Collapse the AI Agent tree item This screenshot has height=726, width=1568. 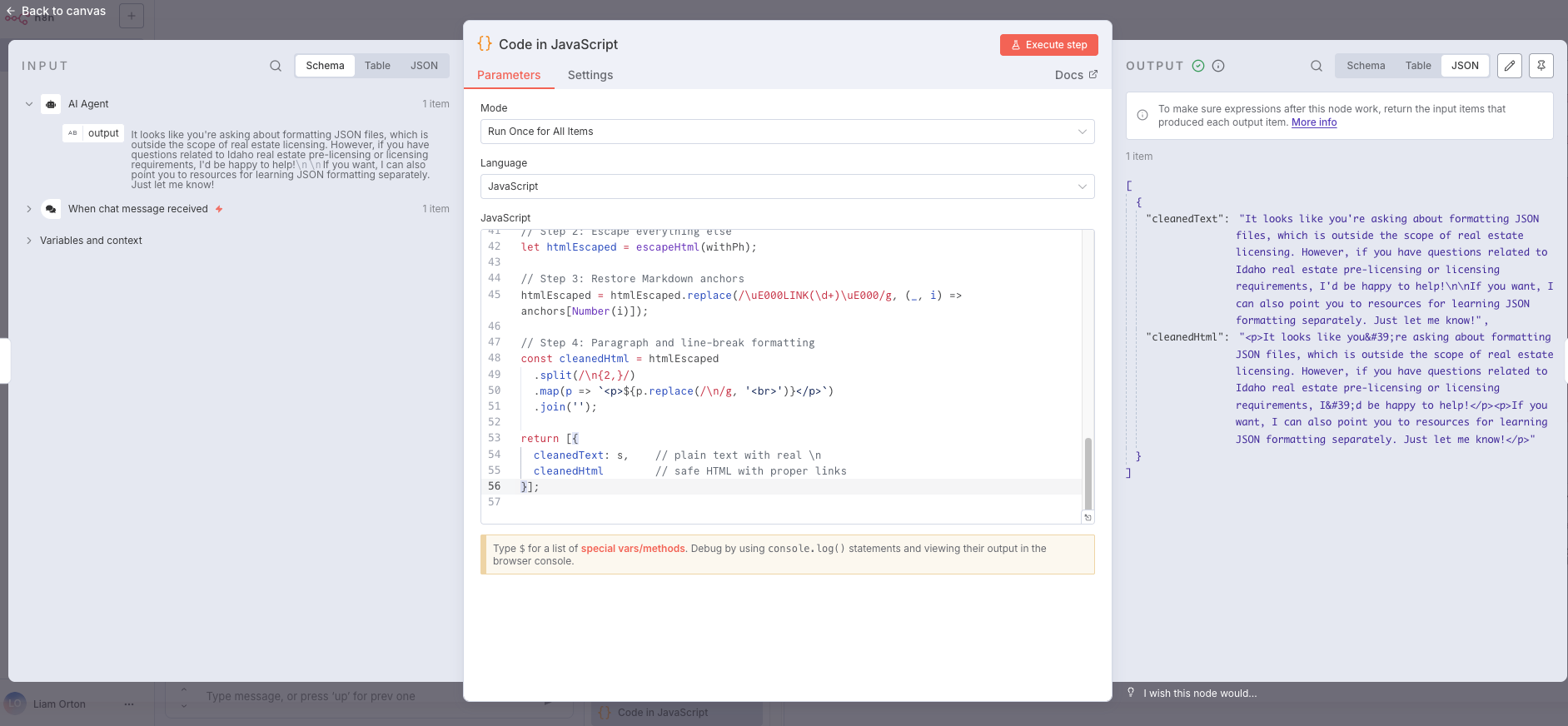point(29,104)
